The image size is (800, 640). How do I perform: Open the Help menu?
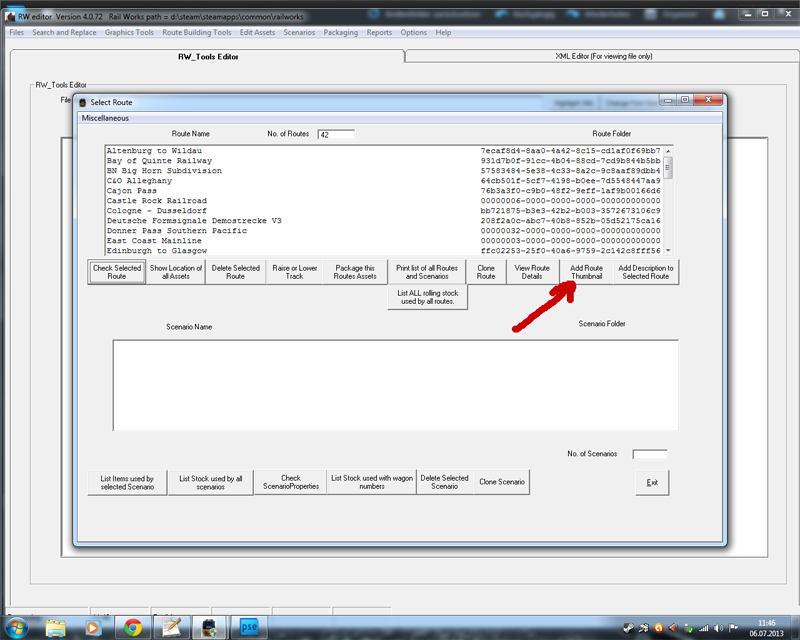point(443,32)
